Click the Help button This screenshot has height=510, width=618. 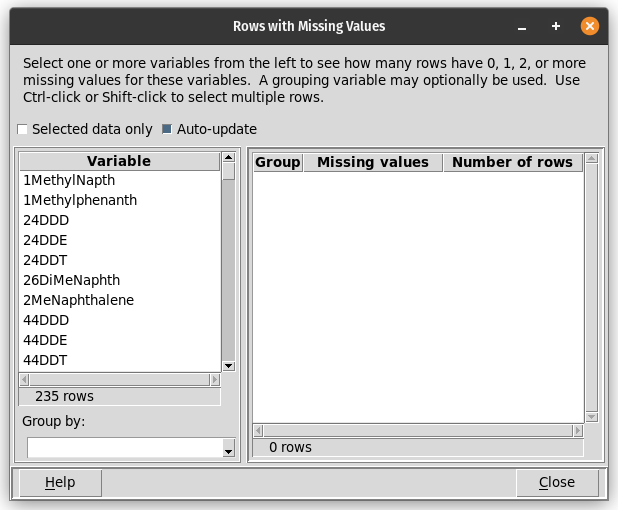[60, 482]
